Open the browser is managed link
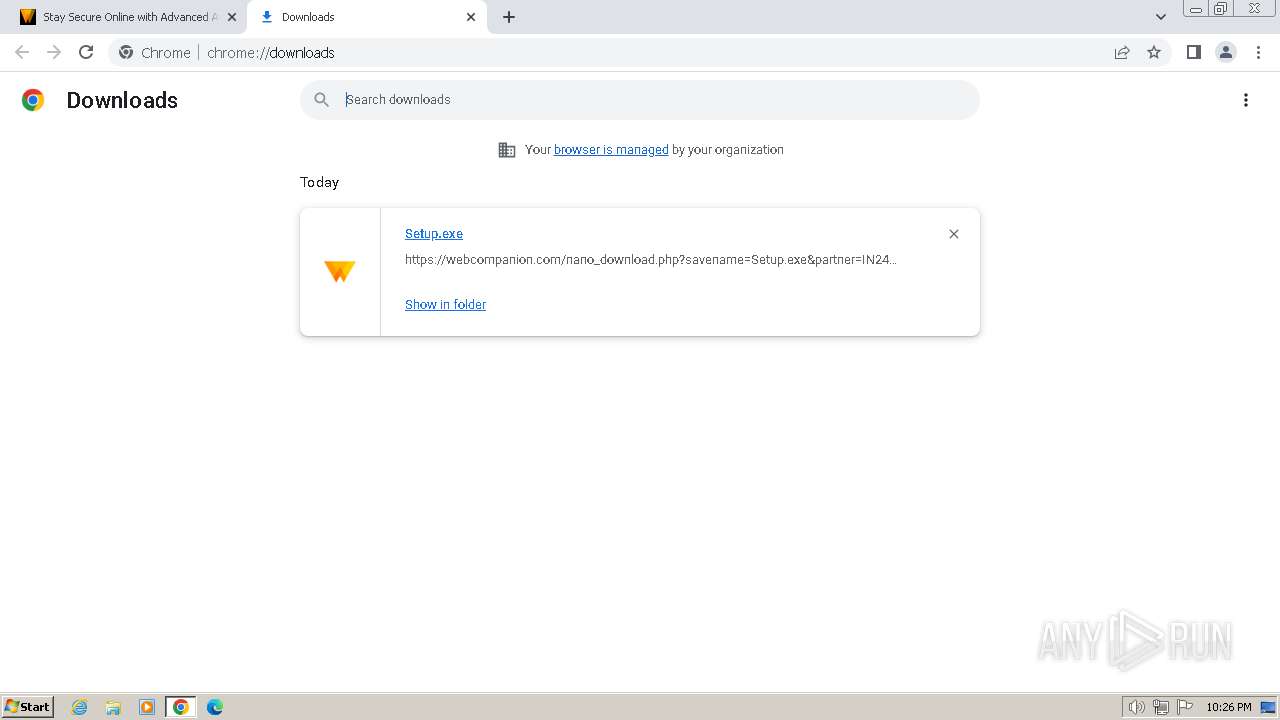The width and height of the screenshot is (1280, 720). pos(611,150)
